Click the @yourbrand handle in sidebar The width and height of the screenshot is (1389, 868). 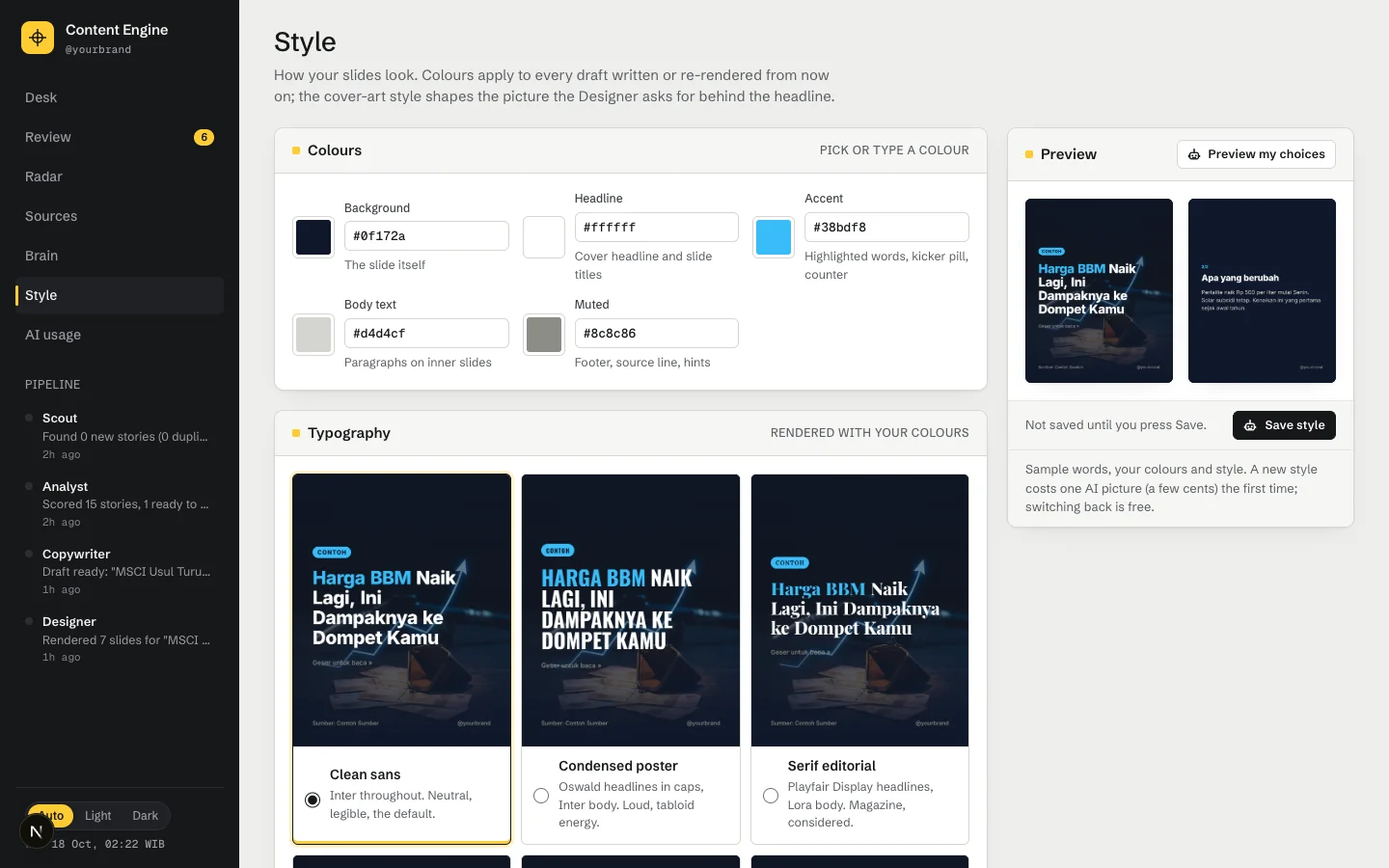(x=98, y=49)
